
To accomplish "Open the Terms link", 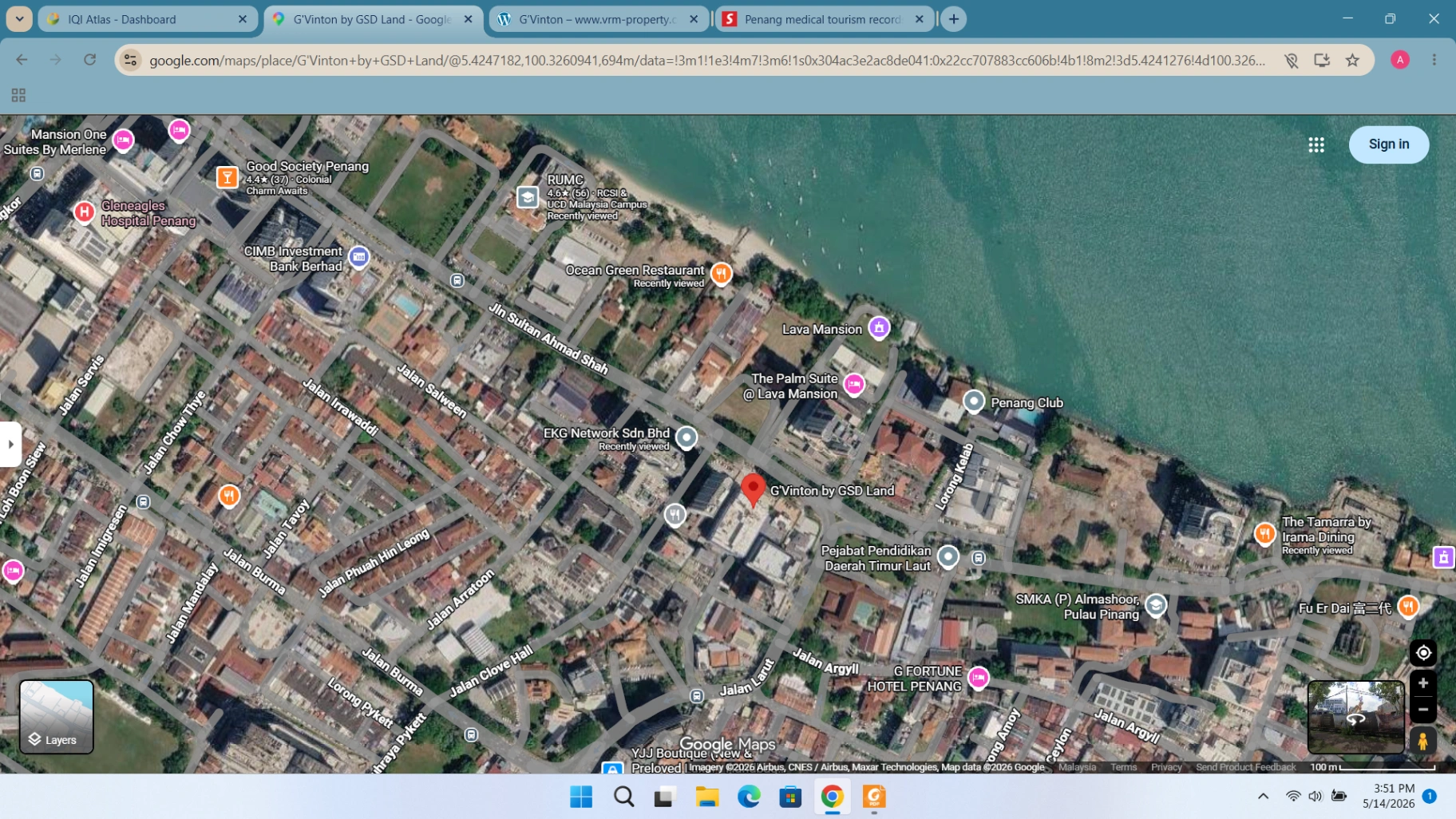I will click(x=1123, y=767).
